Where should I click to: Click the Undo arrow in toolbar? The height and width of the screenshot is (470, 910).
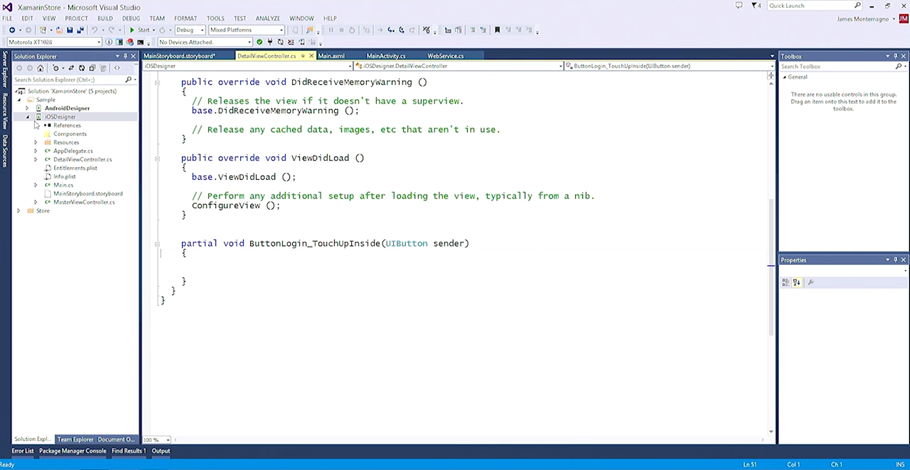tap(95, 30)
